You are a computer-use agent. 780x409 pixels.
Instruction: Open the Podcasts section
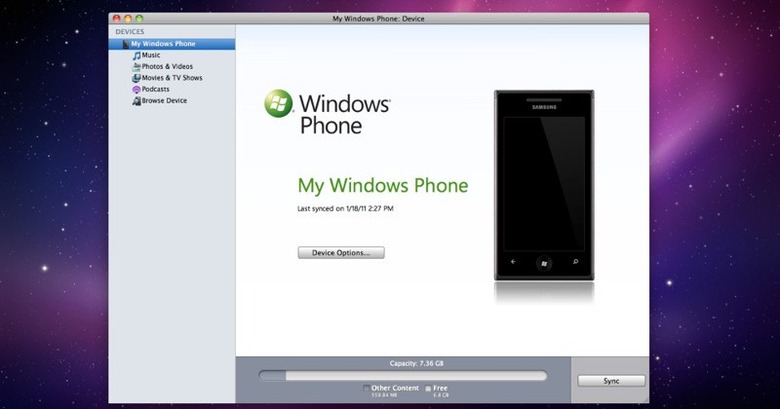click(156, 89)
